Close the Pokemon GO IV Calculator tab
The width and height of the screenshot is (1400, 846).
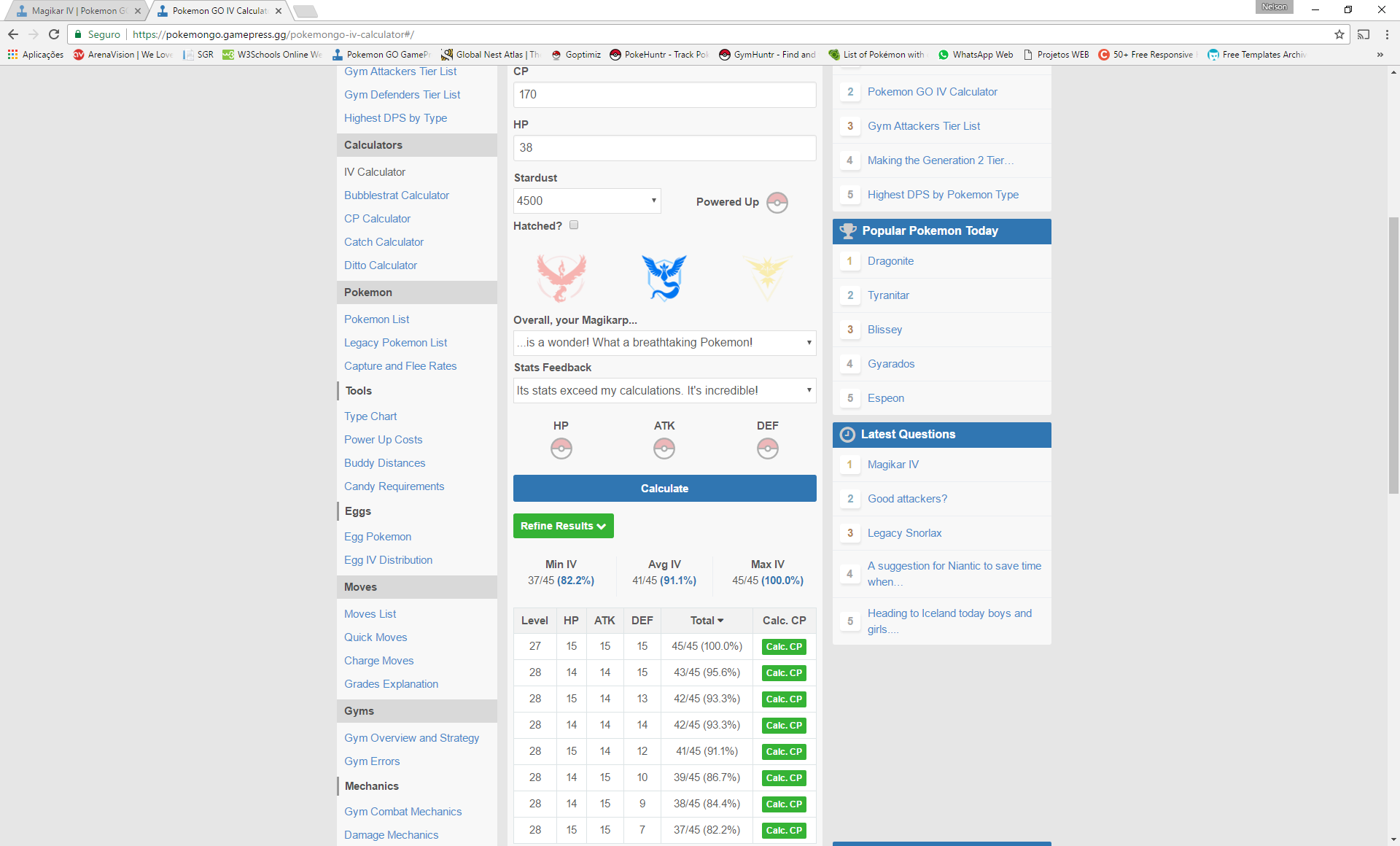pos(279,11)
